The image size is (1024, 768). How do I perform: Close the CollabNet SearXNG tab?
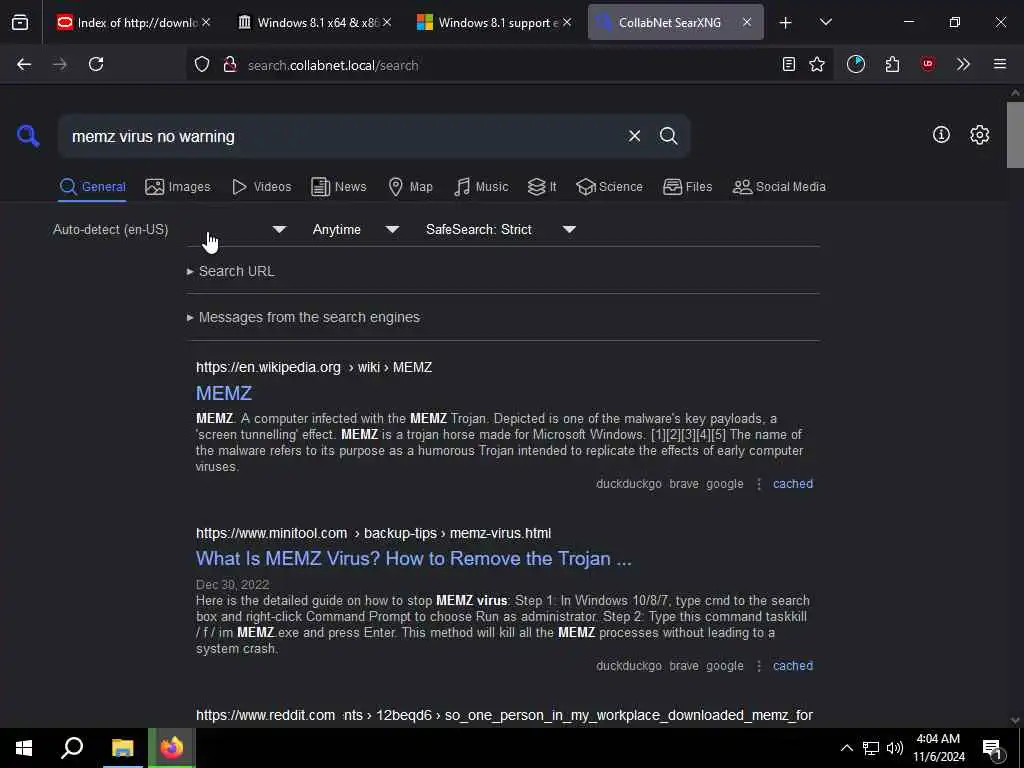[746, 23]
